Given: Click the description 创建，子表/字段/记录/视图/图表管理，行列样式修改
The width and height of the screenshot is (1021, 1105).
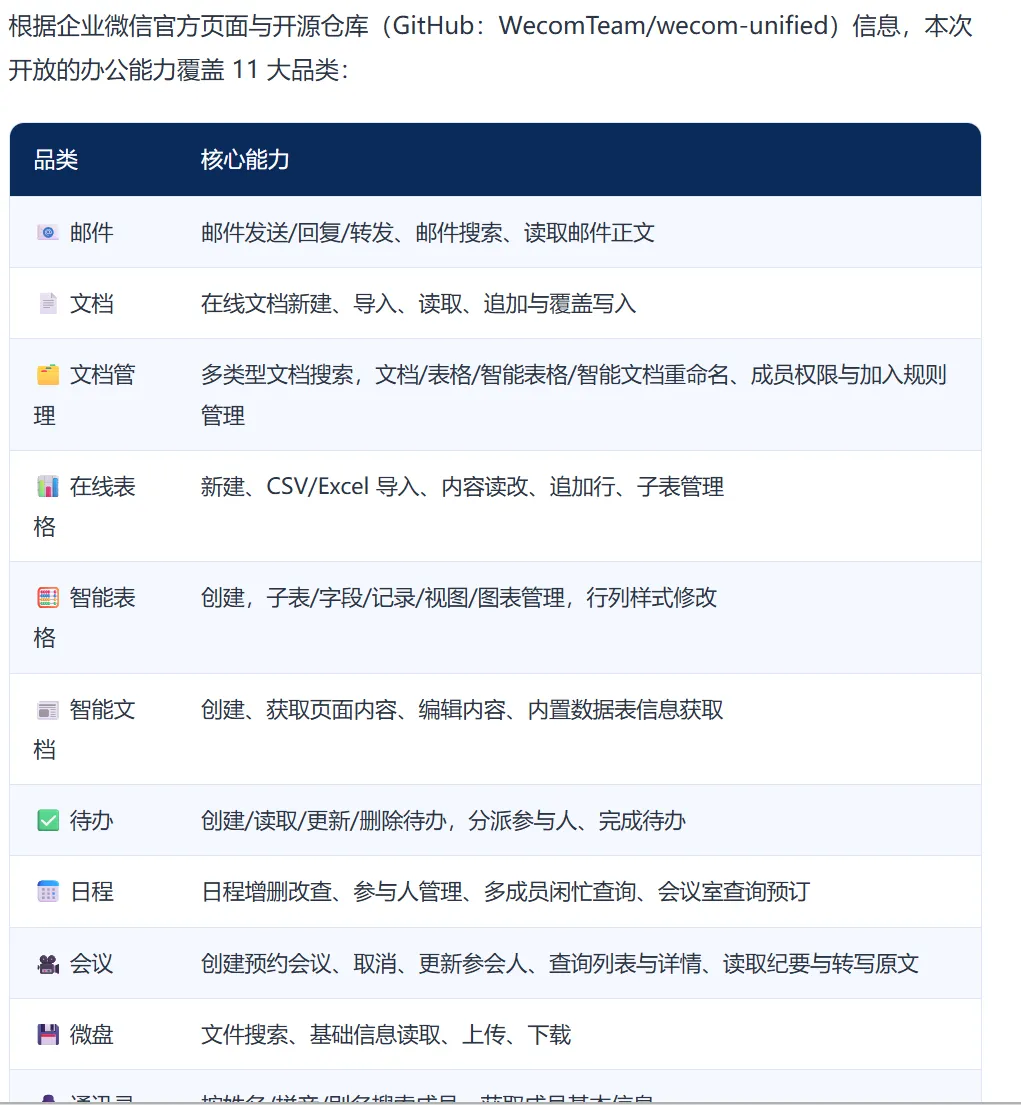Looking at the screenshot, I should (459, 598).
